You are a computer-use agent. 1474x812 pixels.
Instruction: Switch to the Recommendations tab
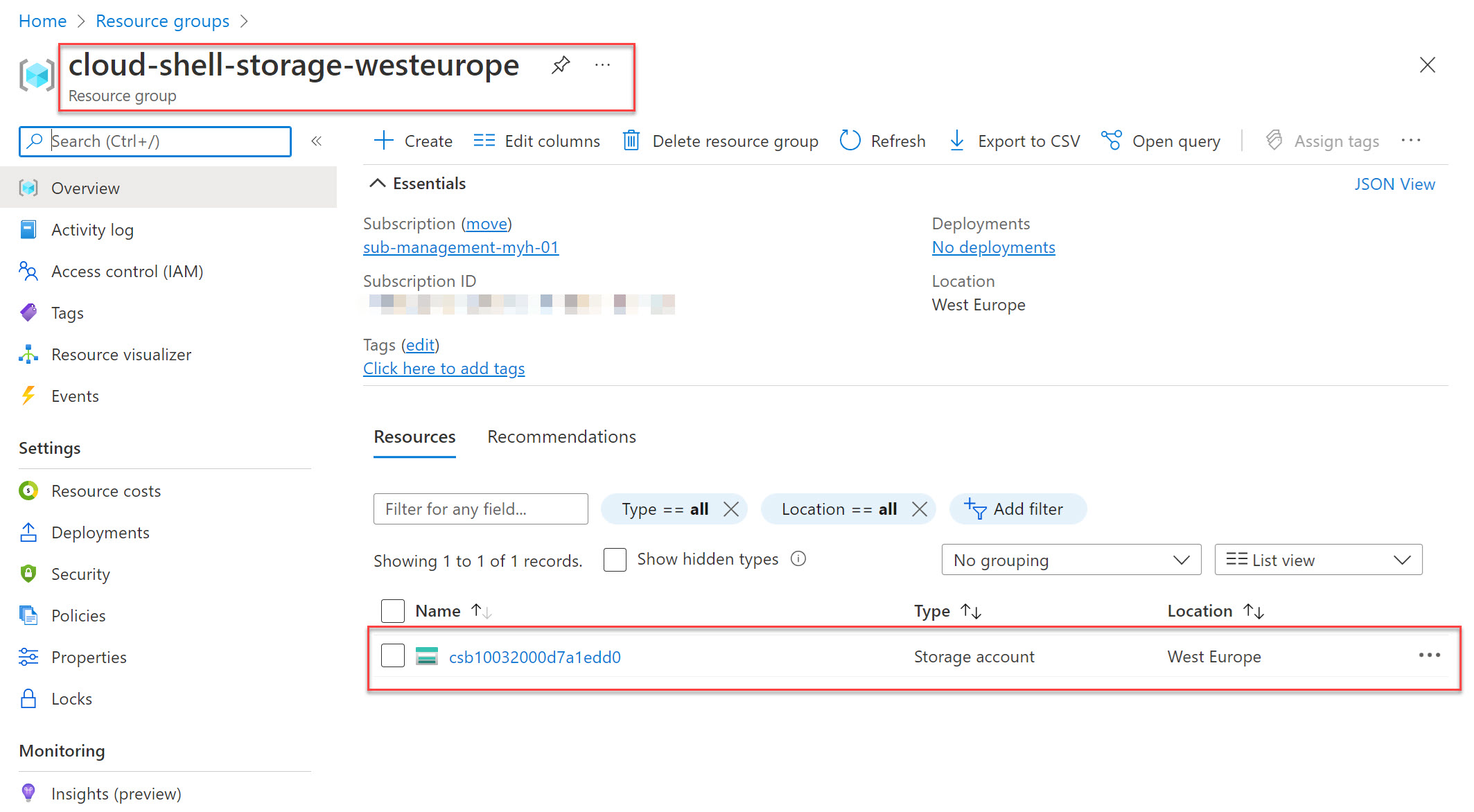(x=561, y=436)
